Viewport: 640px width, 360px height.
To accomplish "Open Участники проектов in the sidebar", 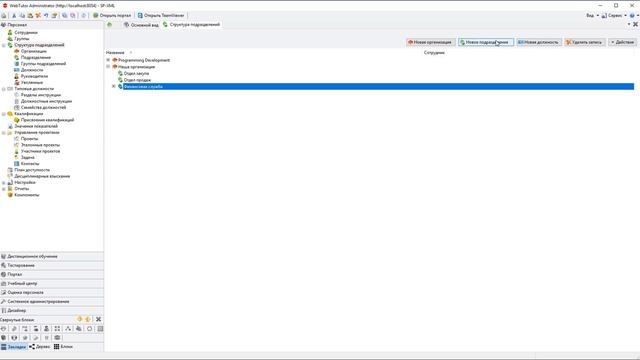I will [40, 151].
